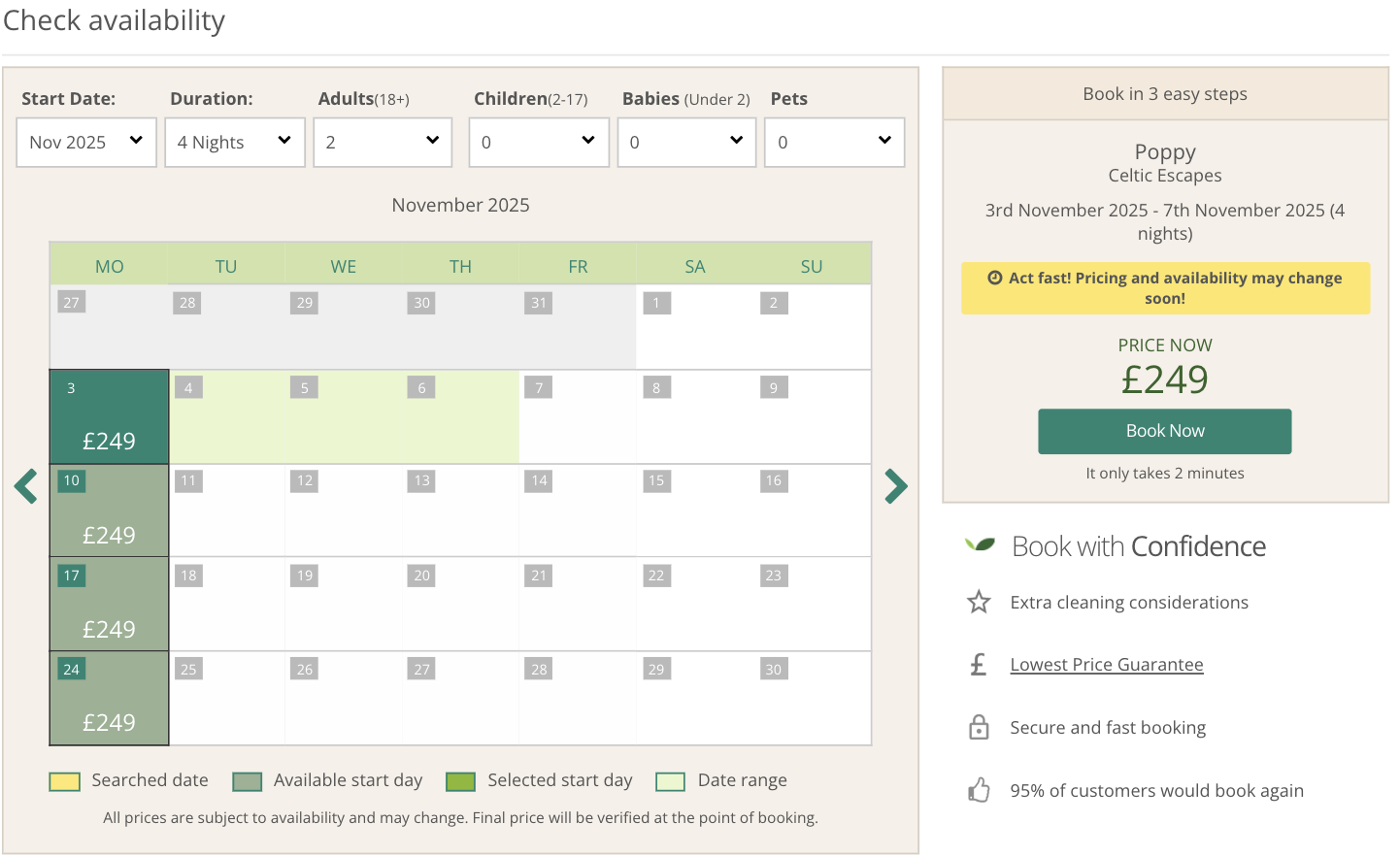Click the Available start day legend swatch
The width and height of the screenshot is (1400, 856).
248,781
